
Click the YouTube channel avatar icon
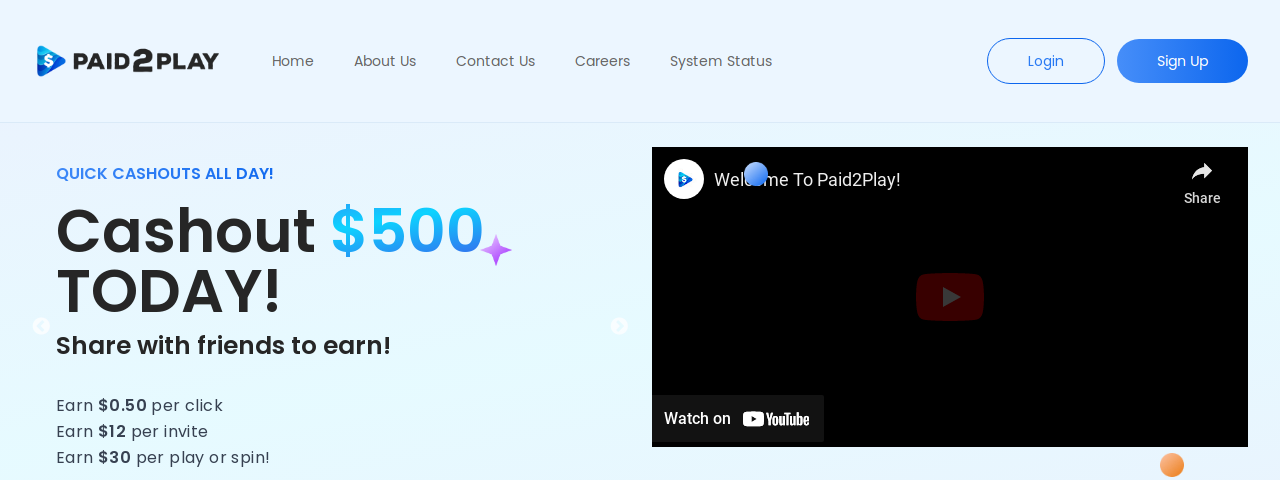click(x=684, y=179)
